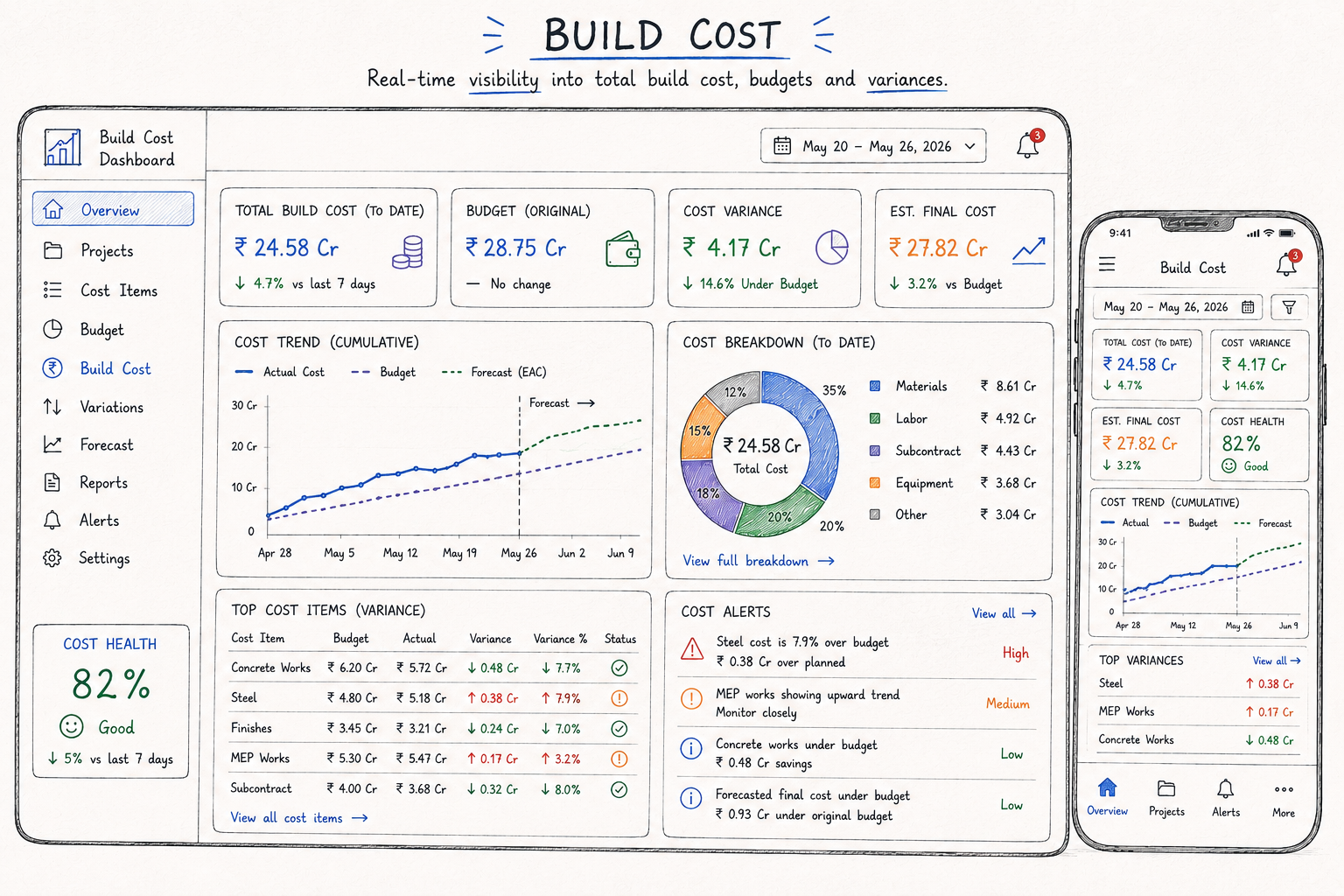This screenshot has height=896, width=1344.
Task: Open Variations in the sidebar
Action: coord(93,407)
